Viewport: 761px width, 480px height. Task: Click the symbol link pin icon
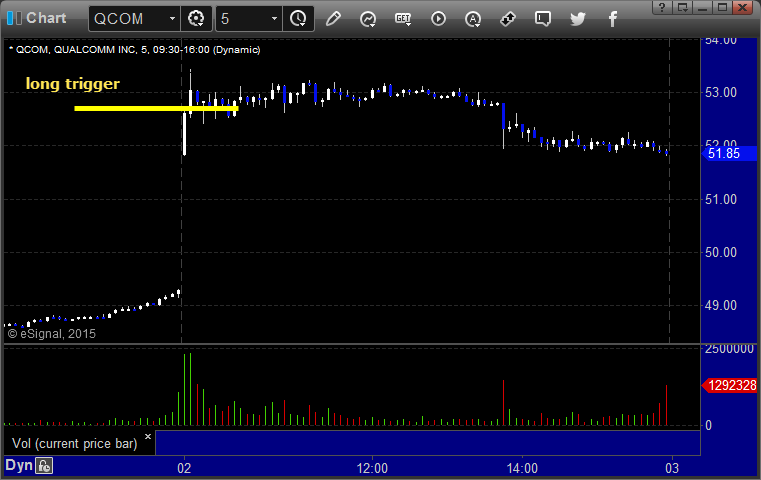tap(508, 19)
